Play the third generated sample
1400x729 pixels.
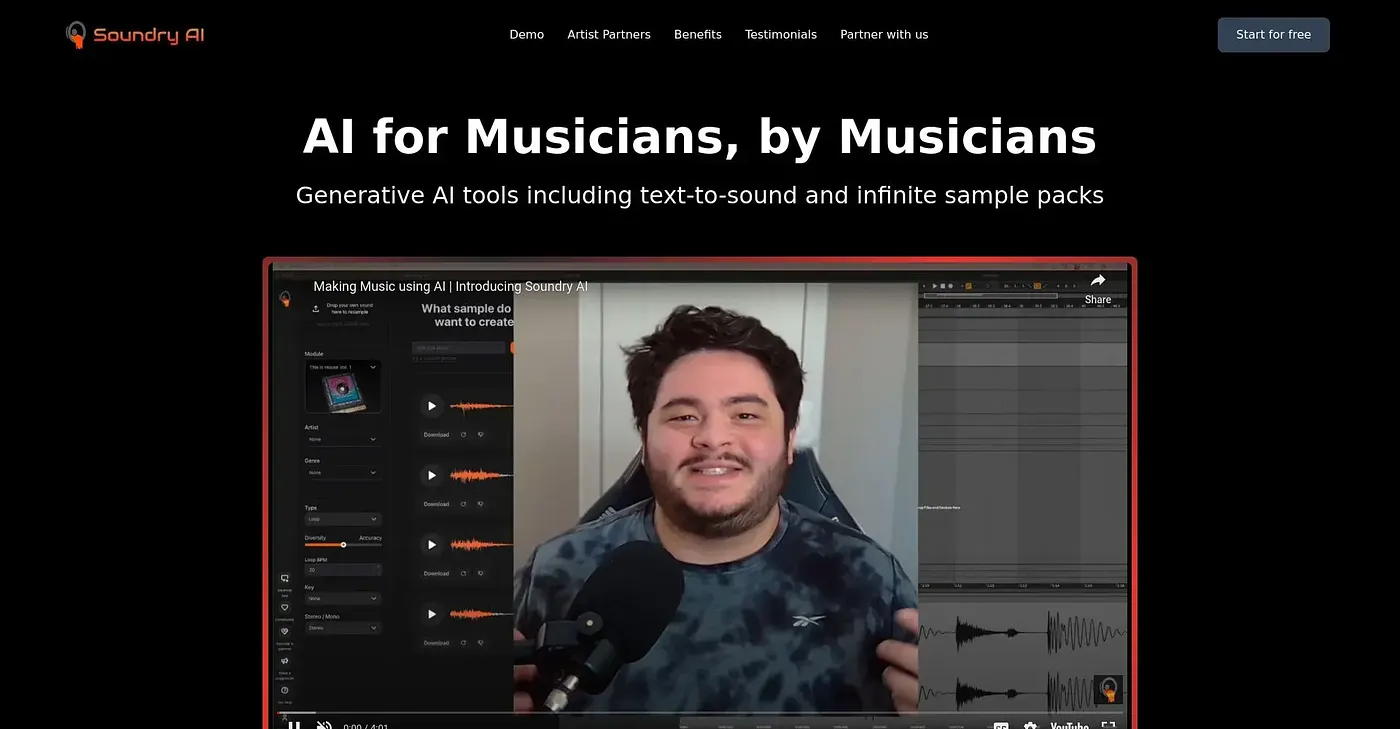point(431,545)
